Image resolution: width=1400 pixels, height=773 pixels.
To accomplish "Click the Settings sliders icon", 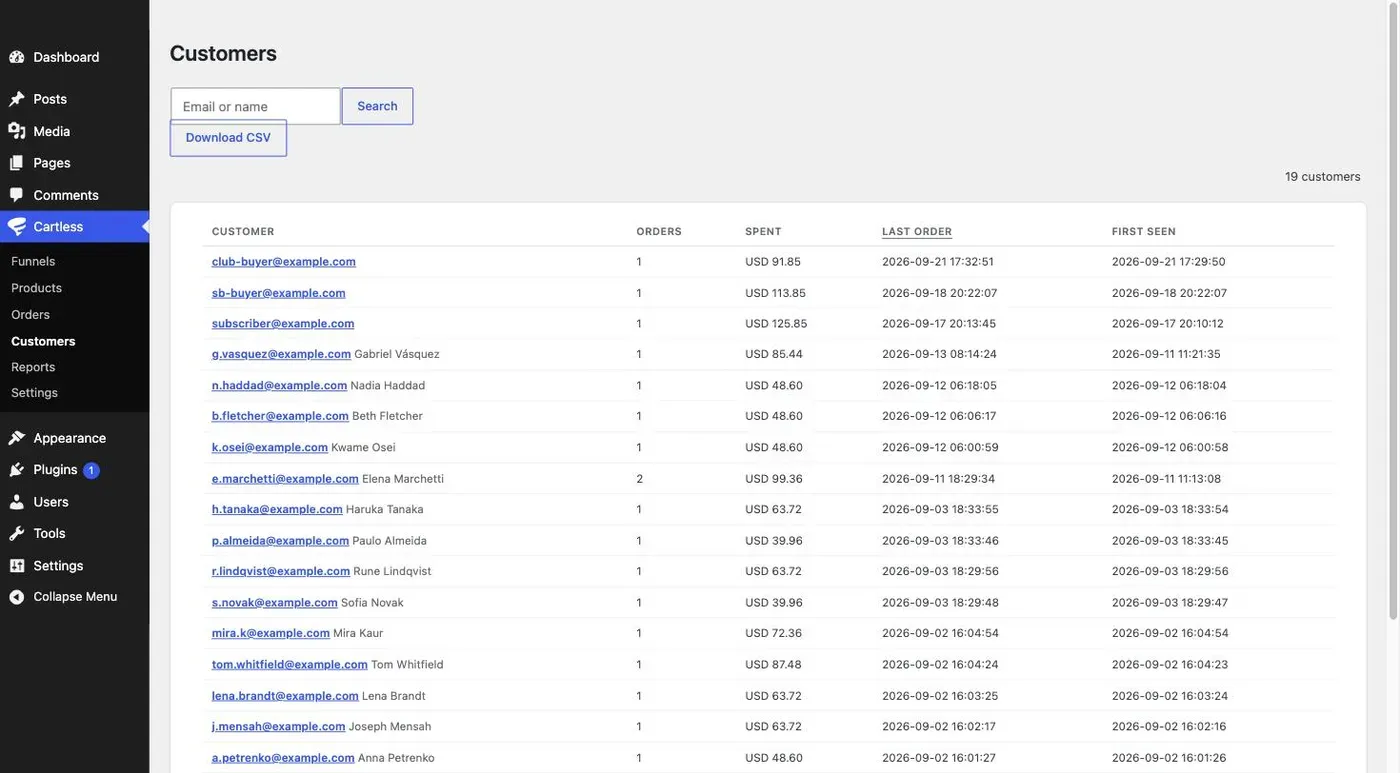I will point(17,566).
